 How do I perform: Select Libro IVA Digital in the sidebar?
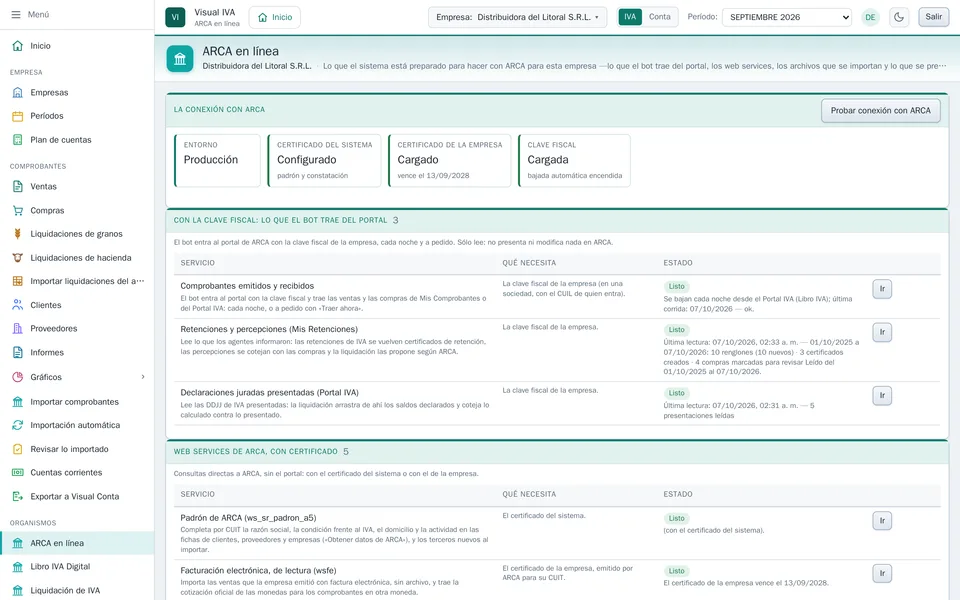pyautogui.click(x=77, y=566)
